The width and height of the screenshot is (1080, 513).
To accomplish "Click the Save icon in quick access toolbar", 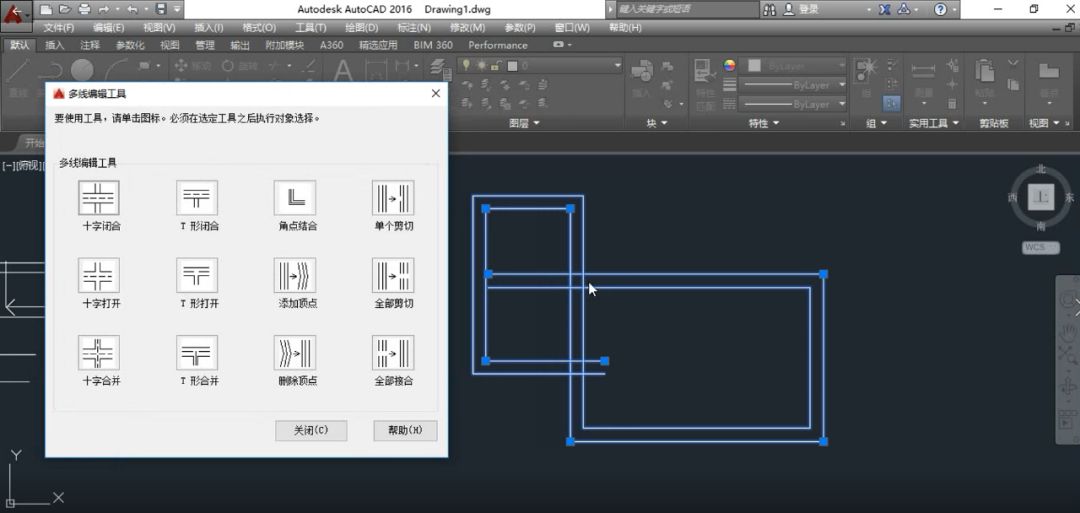I will pos(160,10).
